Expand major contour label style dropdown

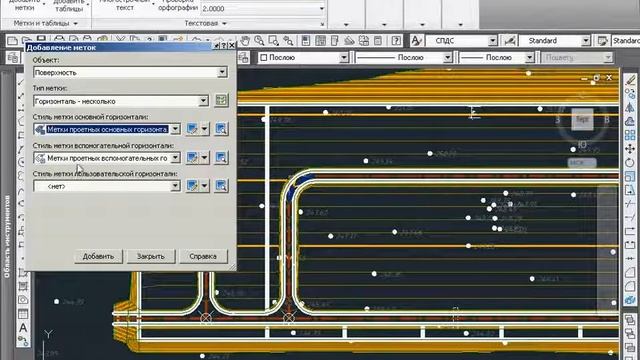(x=175, y=129)
